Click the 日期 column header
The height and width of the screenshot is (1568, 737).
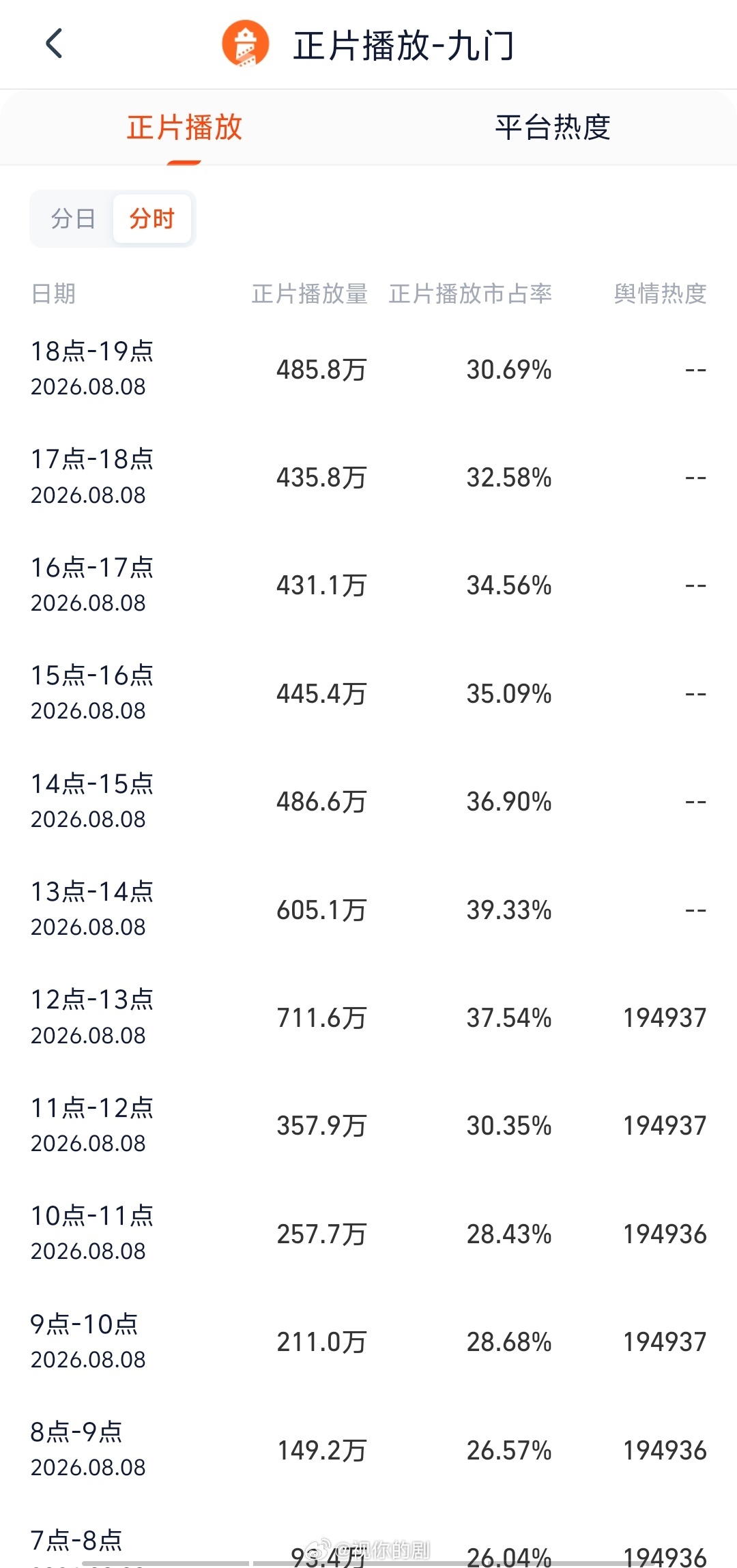53,293
